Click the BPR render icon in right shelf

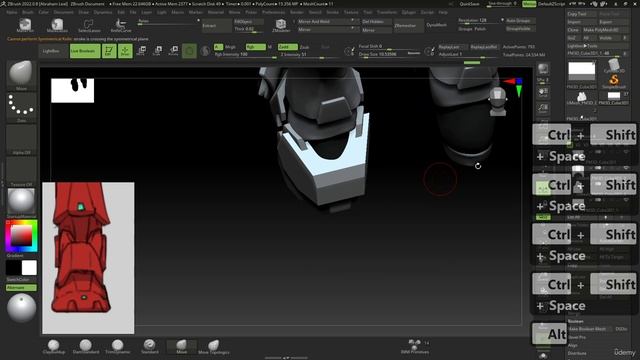coord(543,69)
